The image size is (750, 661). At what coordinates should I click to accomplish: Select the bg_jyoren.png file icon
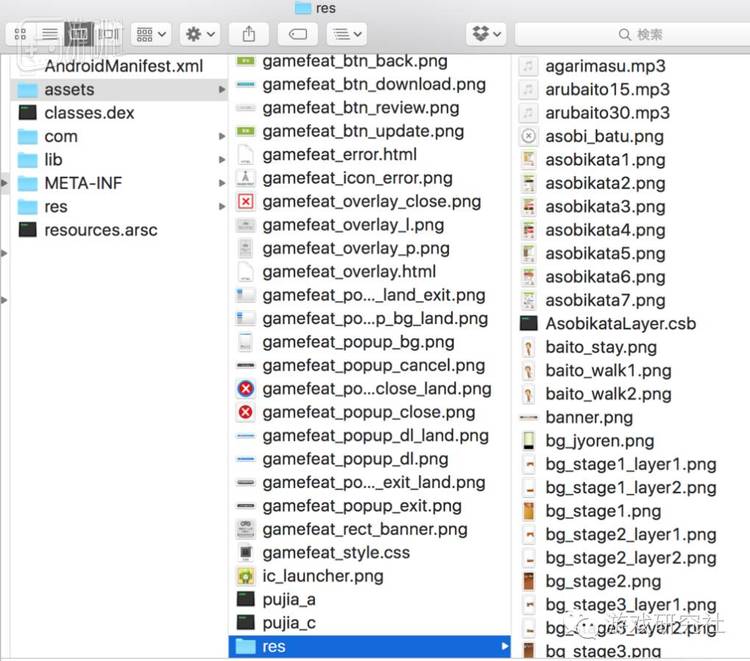pyautogui.click(x=529, y=440)
